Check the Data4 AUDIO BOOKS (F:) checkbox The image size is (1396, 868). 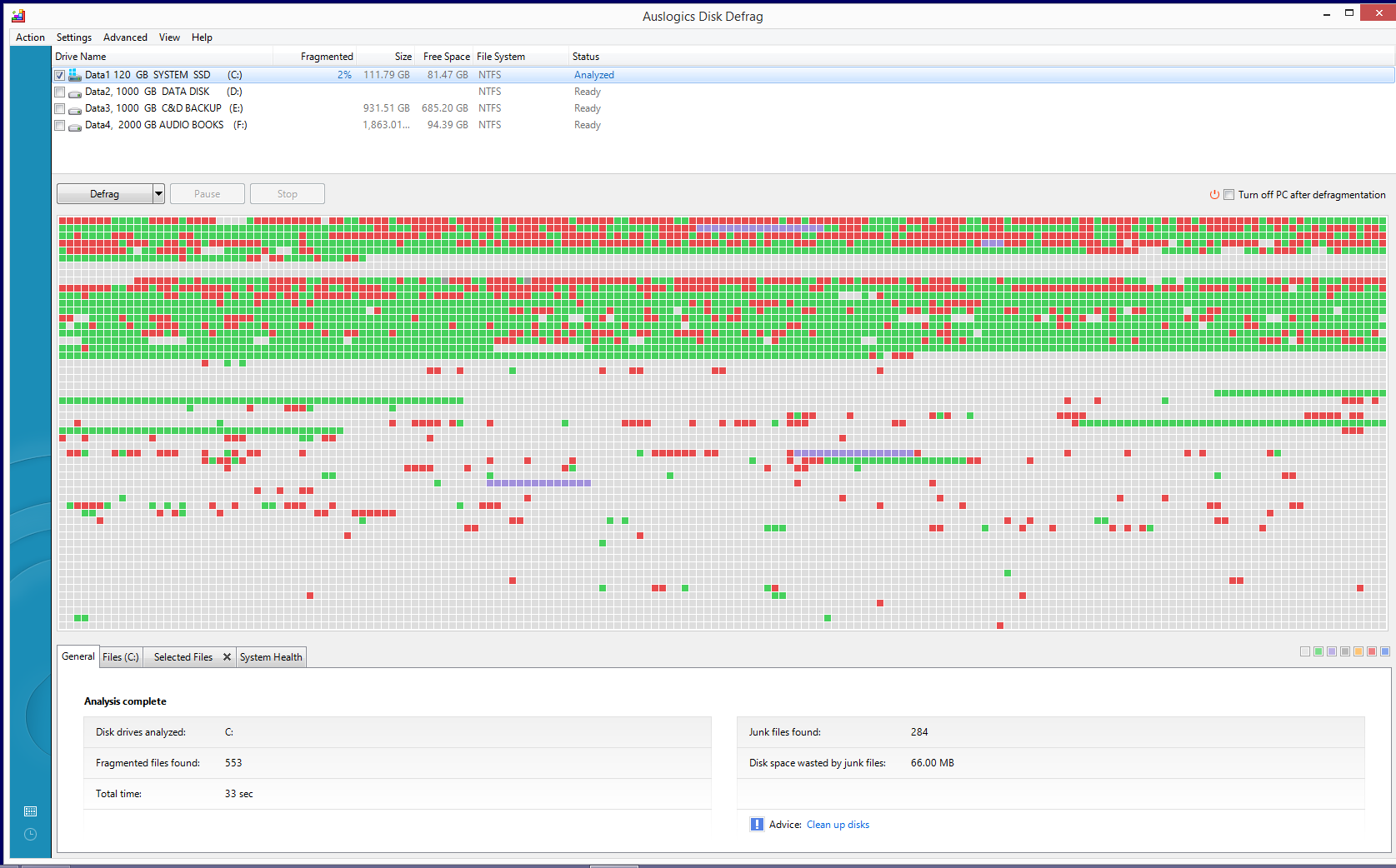coord(60,126)
